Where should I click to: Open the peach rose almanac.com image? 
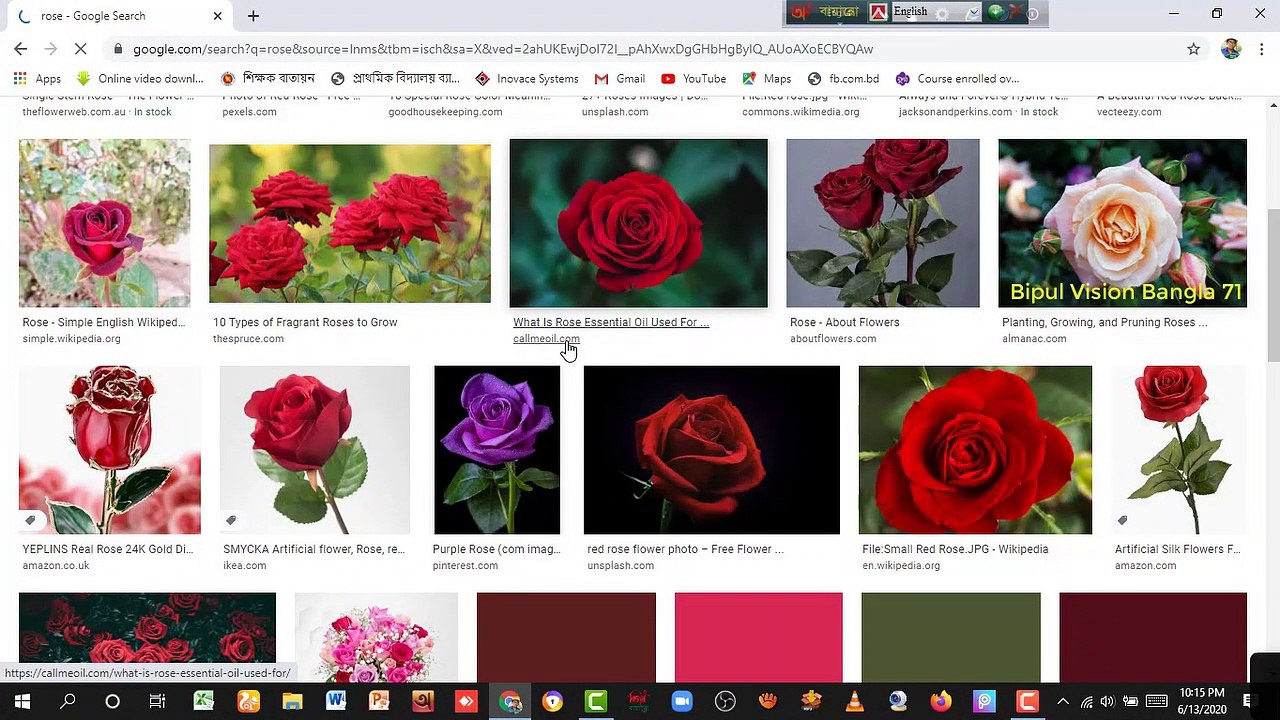pyautogui.click(x=1122, y=223)
